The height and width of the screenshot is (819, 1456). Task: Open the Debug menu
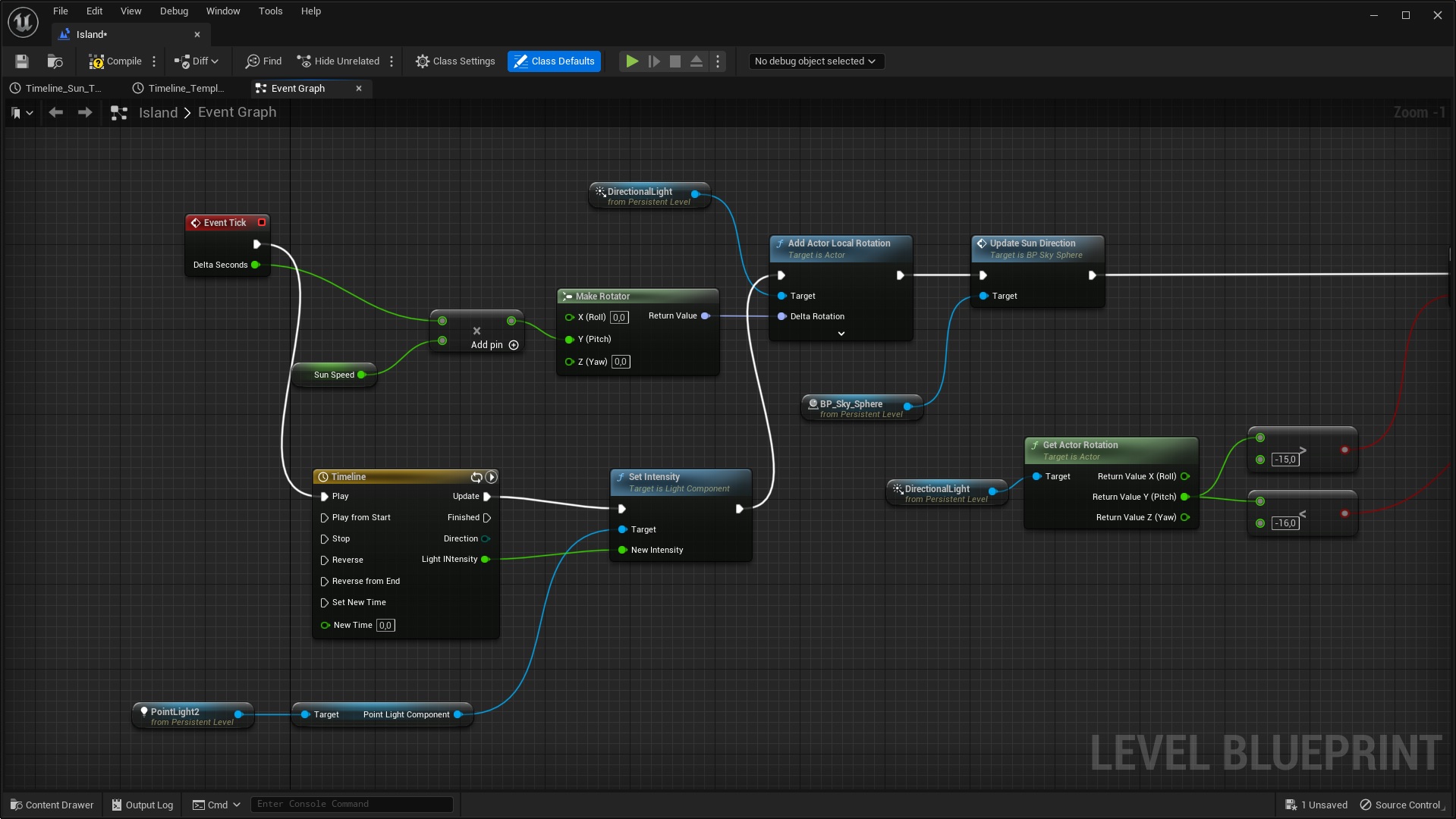coord(173,11)
